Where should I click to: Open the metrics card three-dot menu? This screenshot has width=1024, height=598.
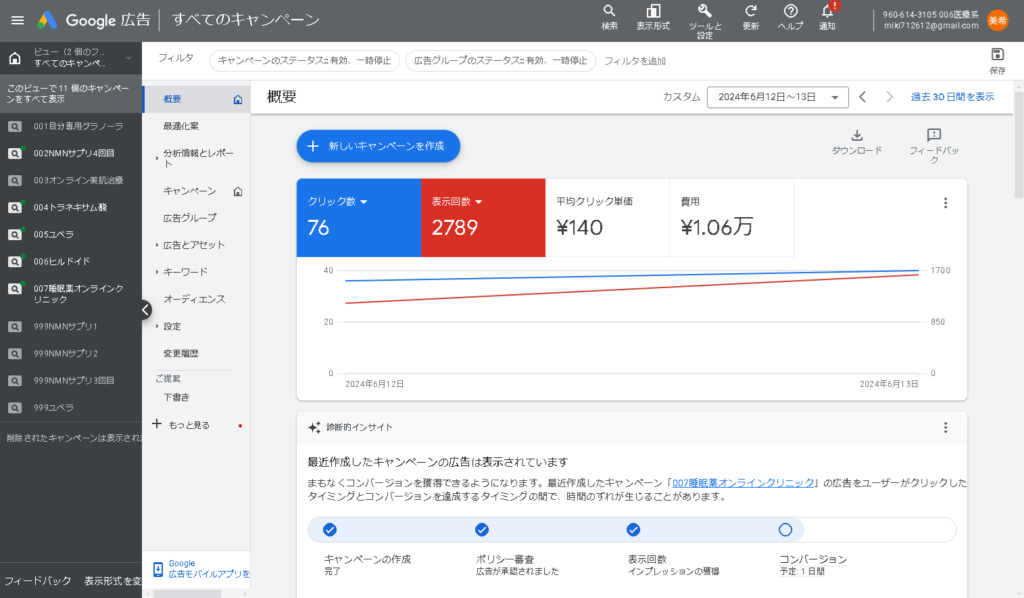point(945,203)
